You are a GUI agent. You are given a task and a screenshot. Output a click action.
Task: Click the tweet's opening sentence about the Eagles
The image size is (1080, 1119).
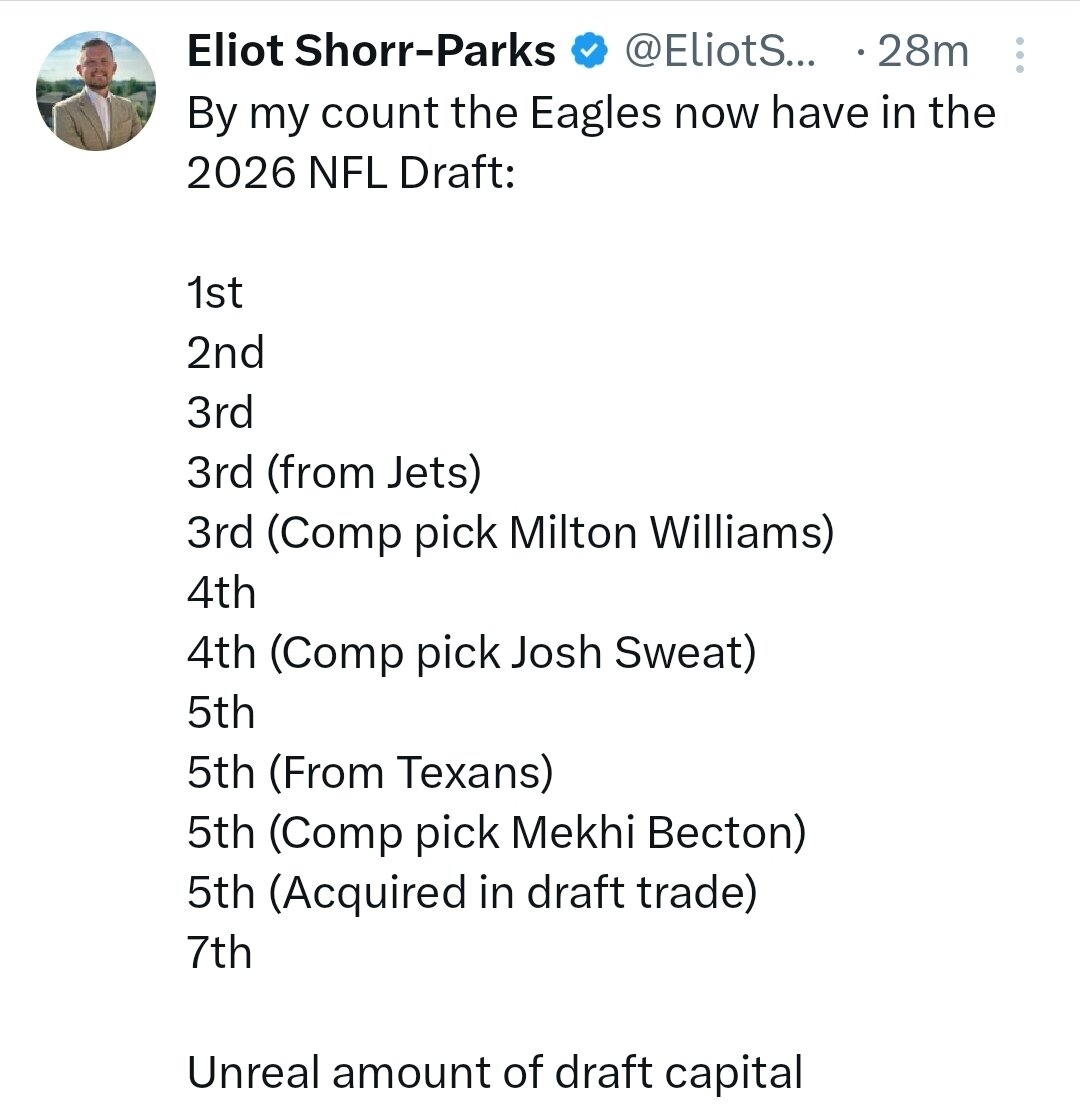pos(591,112)
